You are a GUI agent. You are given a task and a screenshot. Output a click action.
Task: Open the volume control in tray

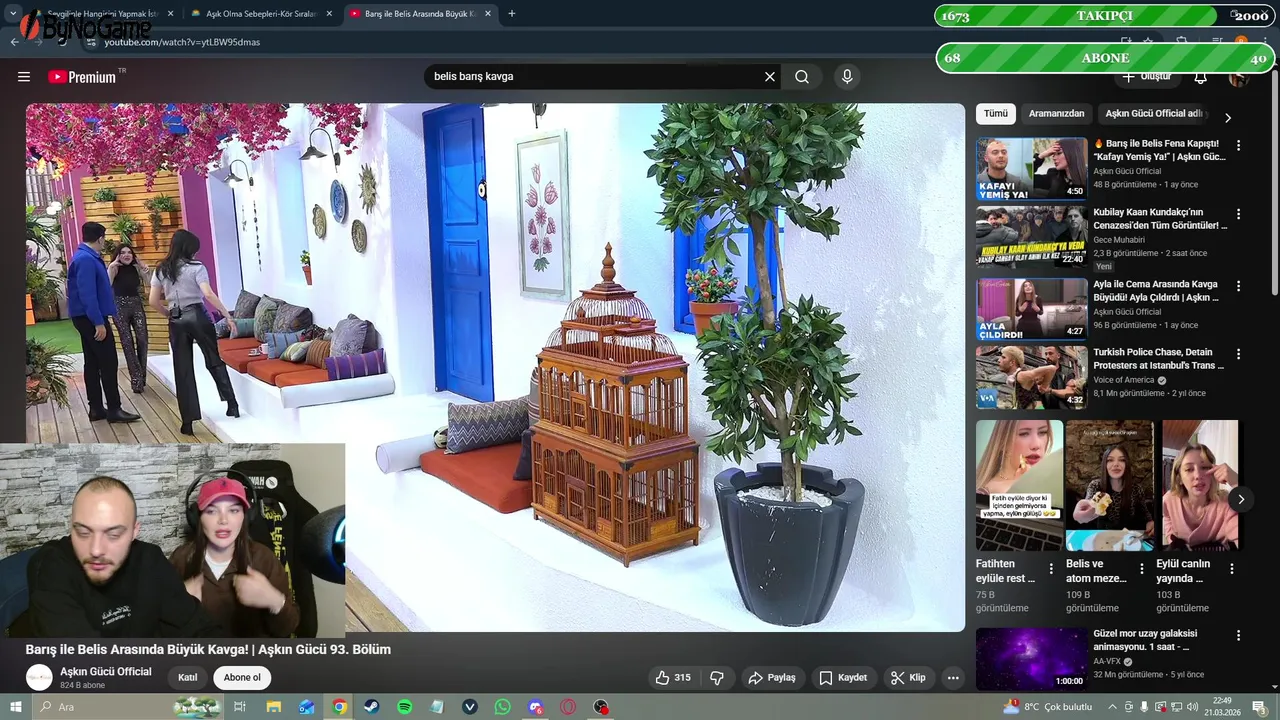click(x=1193, y=707)
